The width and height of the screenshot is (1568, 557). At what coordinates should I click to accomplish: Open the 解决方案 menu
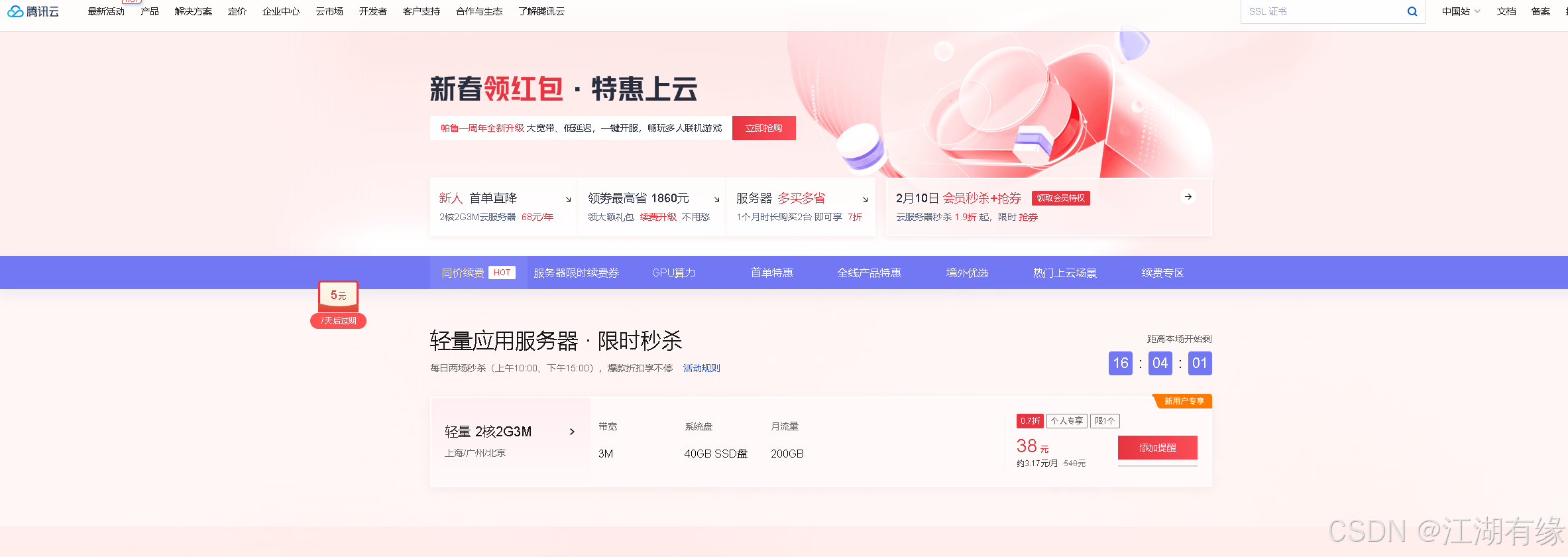point(194,11)
